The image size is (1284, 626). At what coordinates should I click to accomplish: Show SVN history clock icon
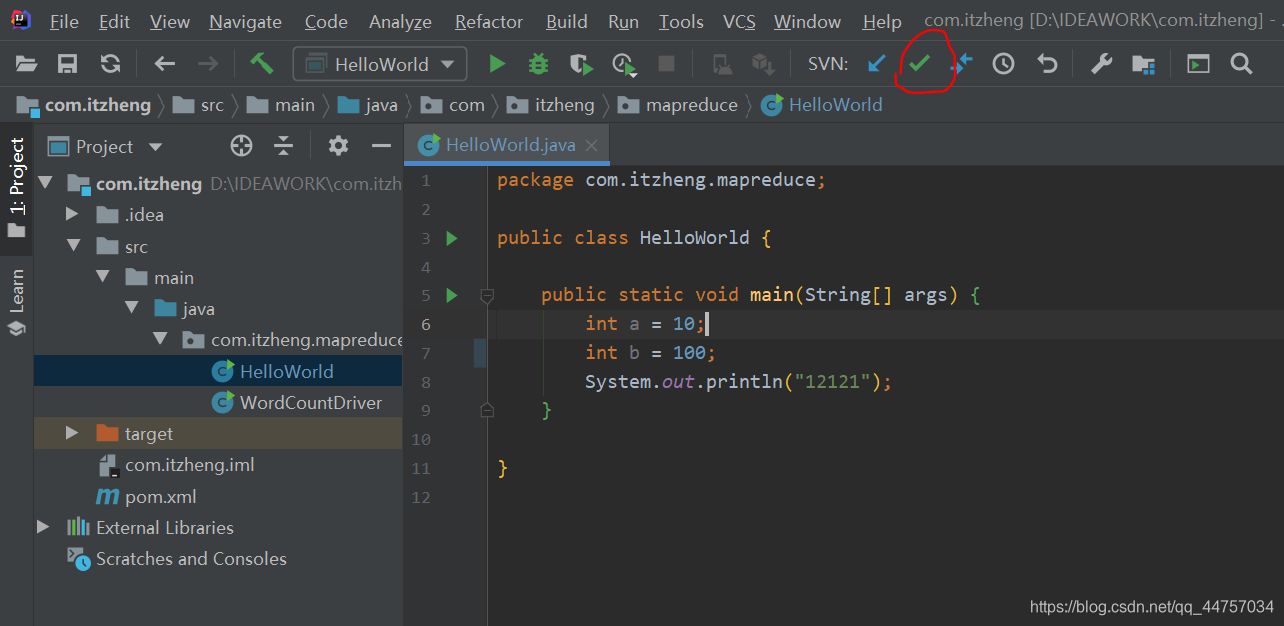point(1003,64)
